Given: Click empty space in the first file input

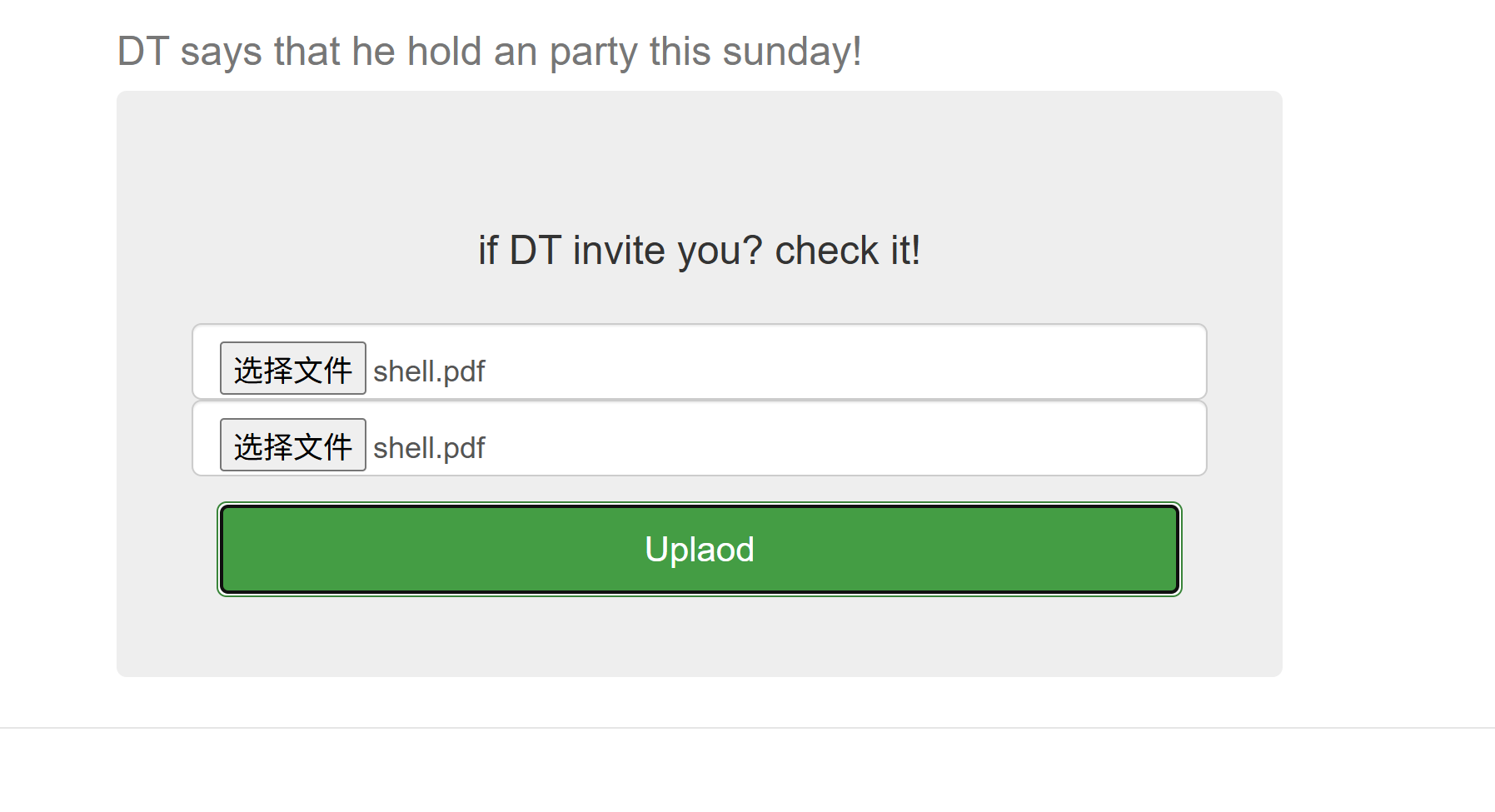Looking at the screenshot, I should [833, 363].
